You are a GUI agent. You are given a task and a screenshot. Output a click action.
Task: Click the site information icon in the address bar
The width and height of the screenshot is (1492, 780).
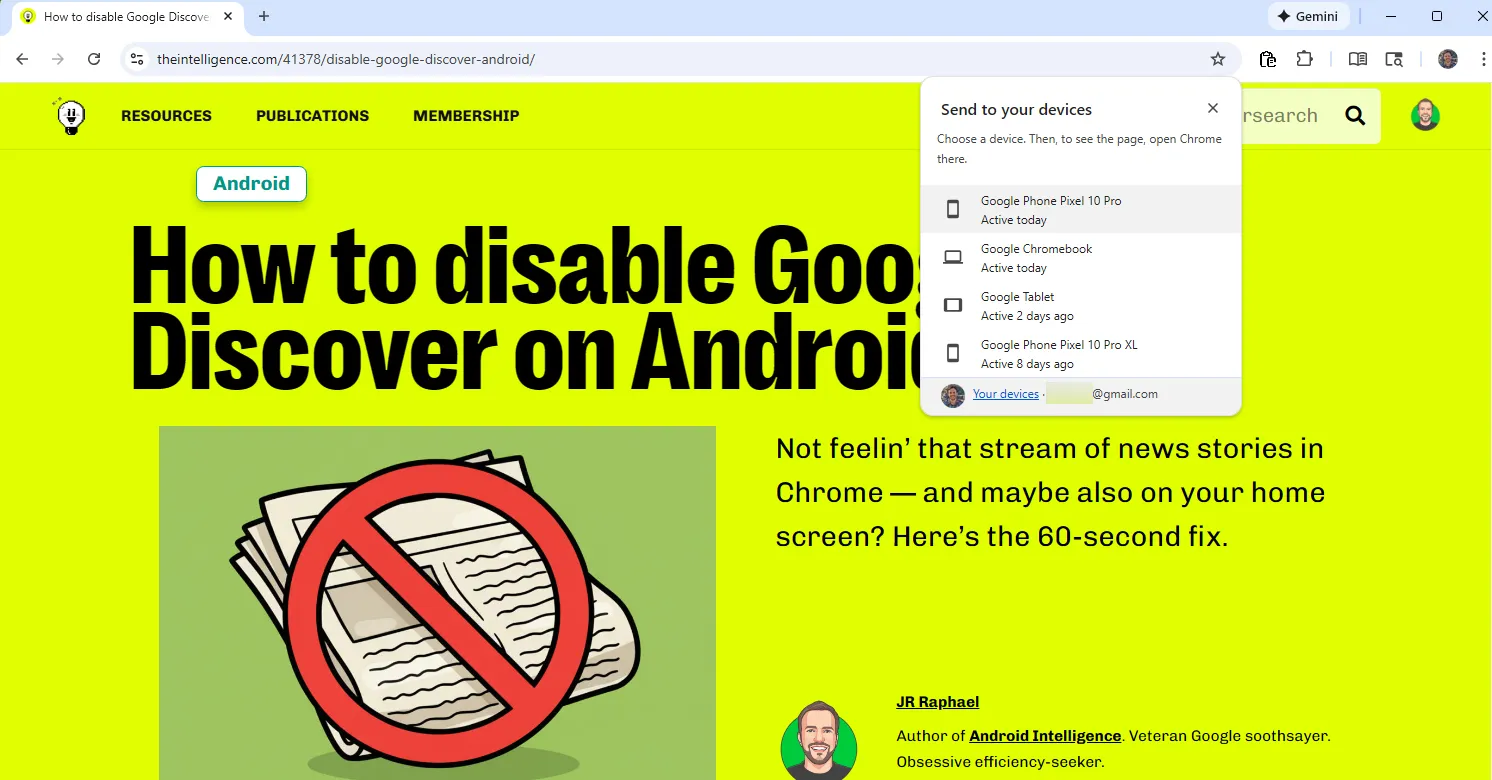pos(136,59)
